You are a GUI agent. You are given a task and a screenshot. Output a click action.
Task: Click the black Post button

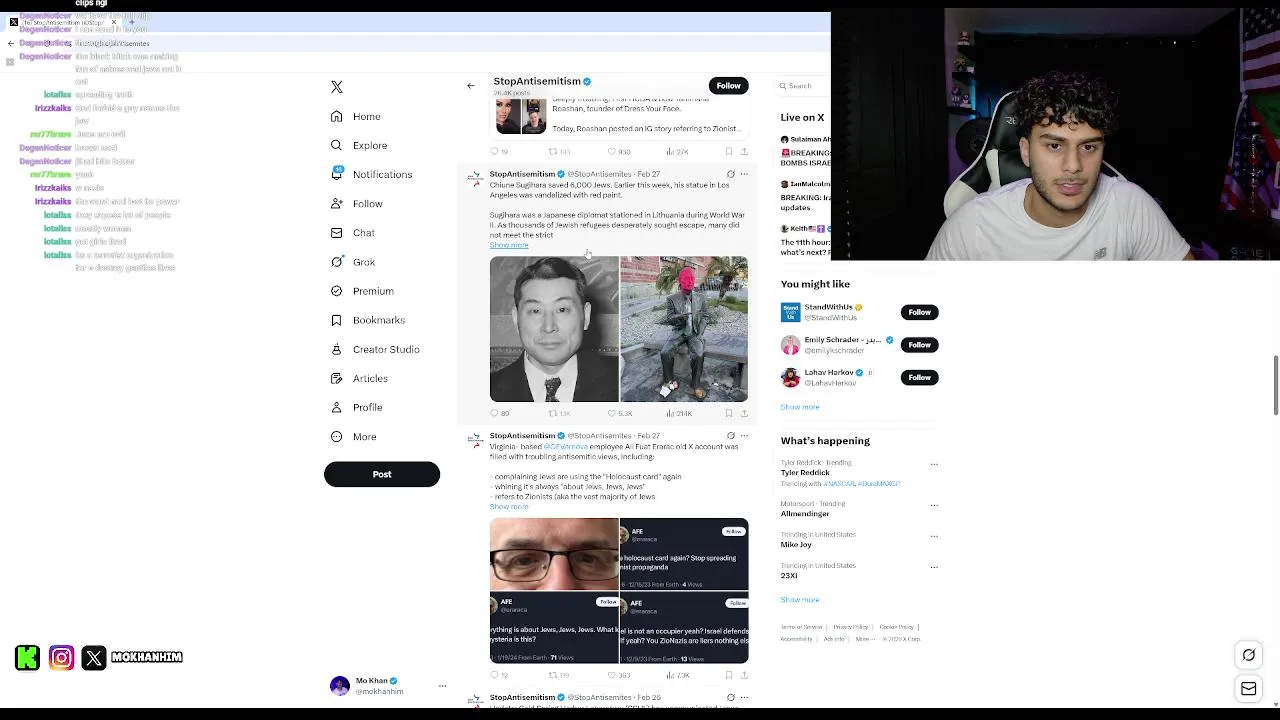pyautogui.click(x=382, y=474)
